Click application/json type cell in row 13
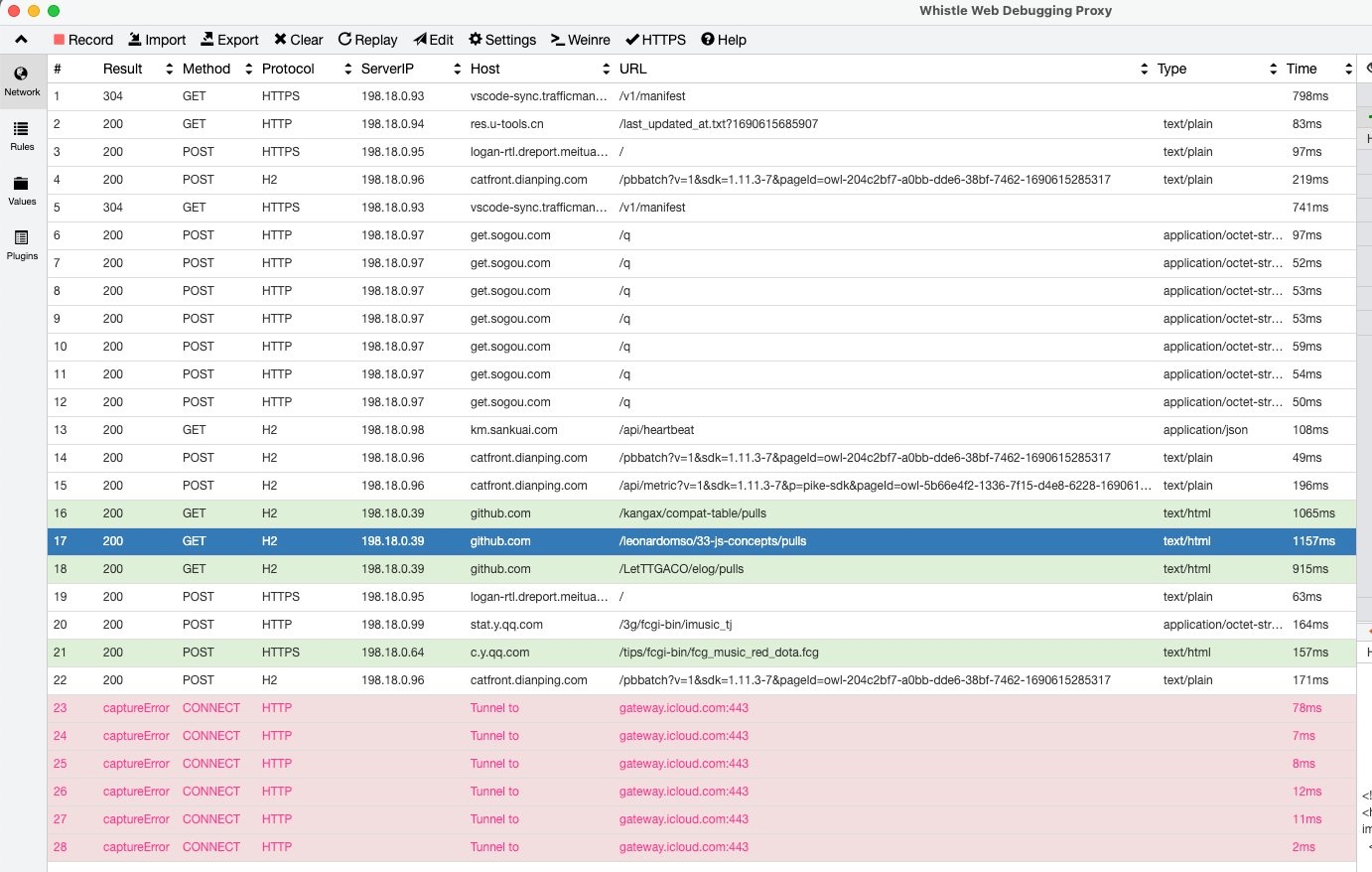The width and height of the screenshot is (1372, 872). pyautogui.click(x=1205, y=430)
